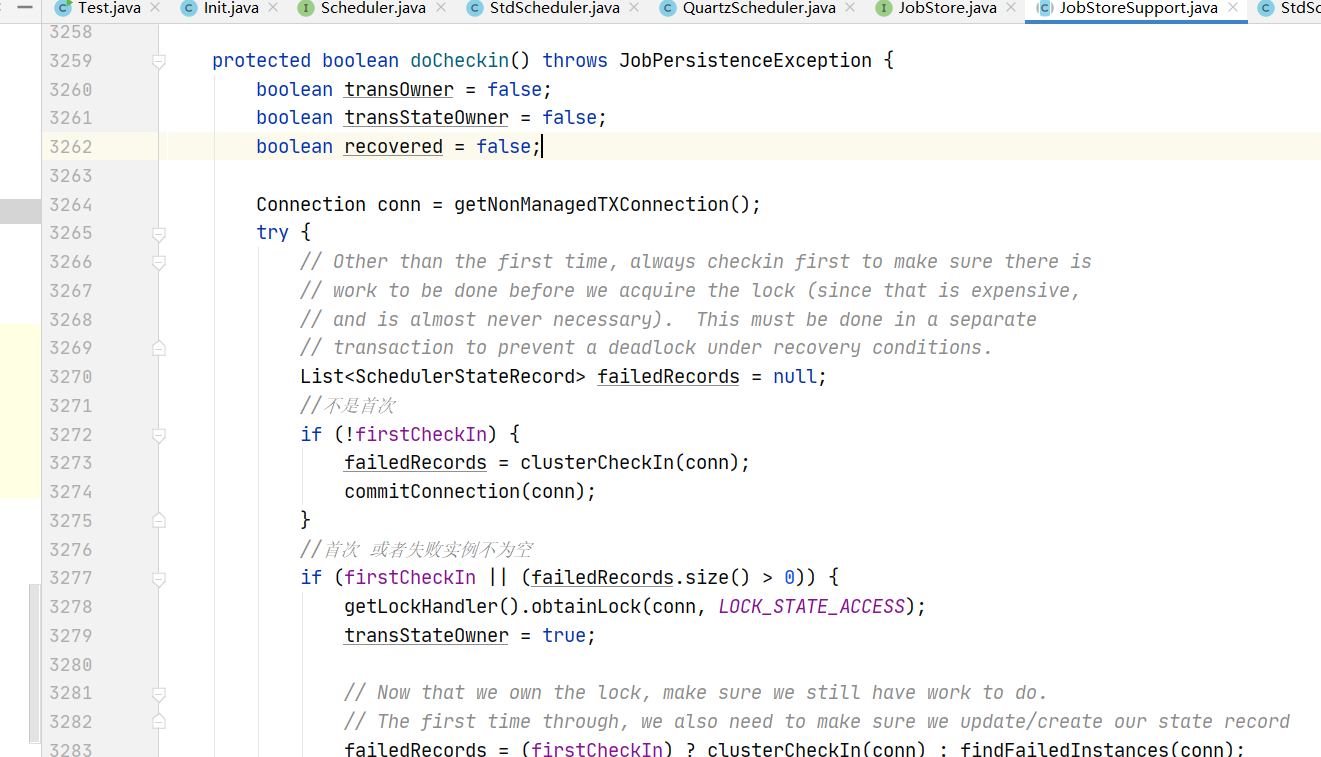Click line number 3270 in the gutter
Screen dimensions: 1321x757
(x=70, y=377)
